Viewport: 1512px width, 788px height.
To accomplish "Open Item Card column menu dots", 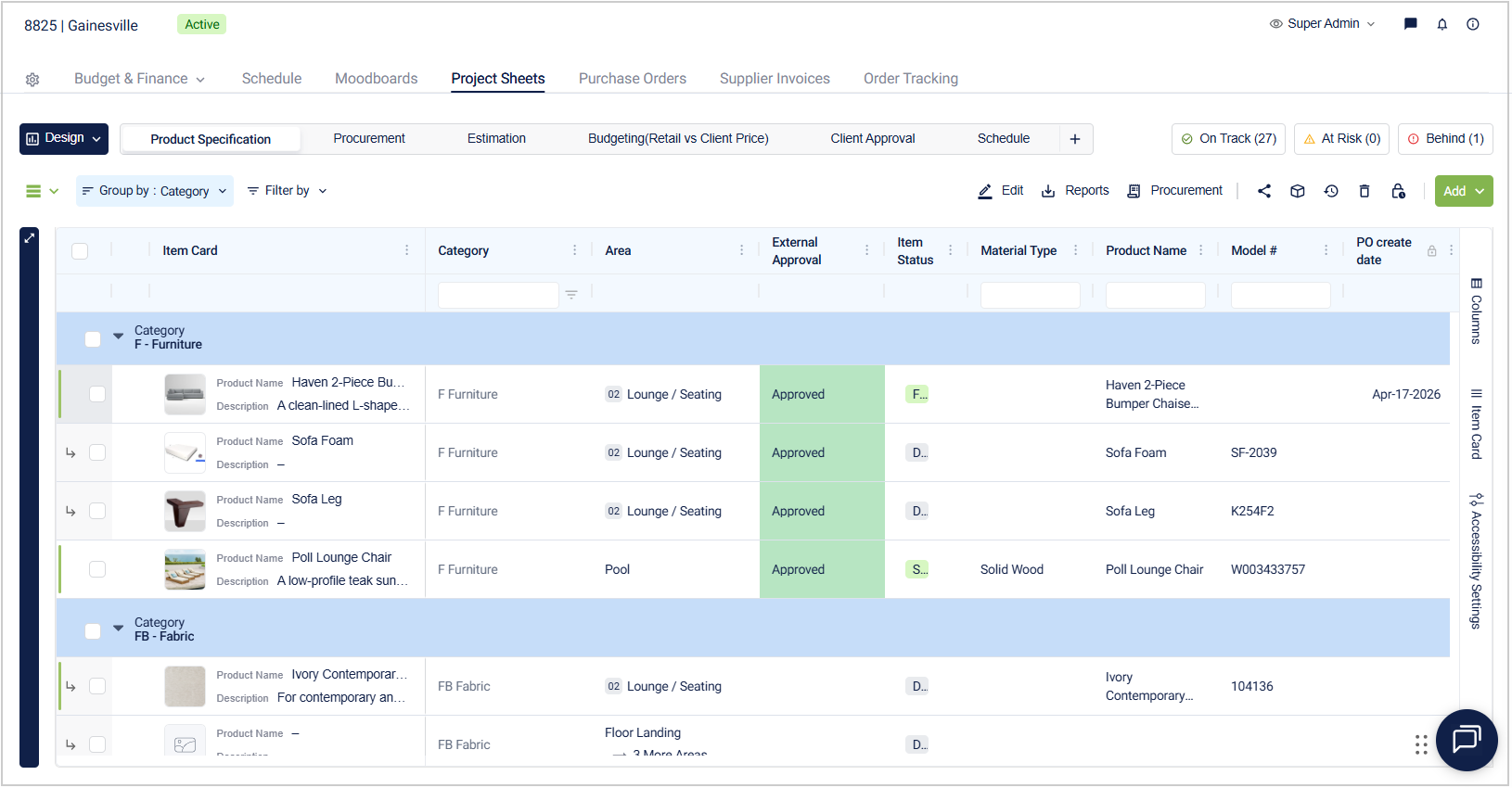I will click(x=407, y=250).
